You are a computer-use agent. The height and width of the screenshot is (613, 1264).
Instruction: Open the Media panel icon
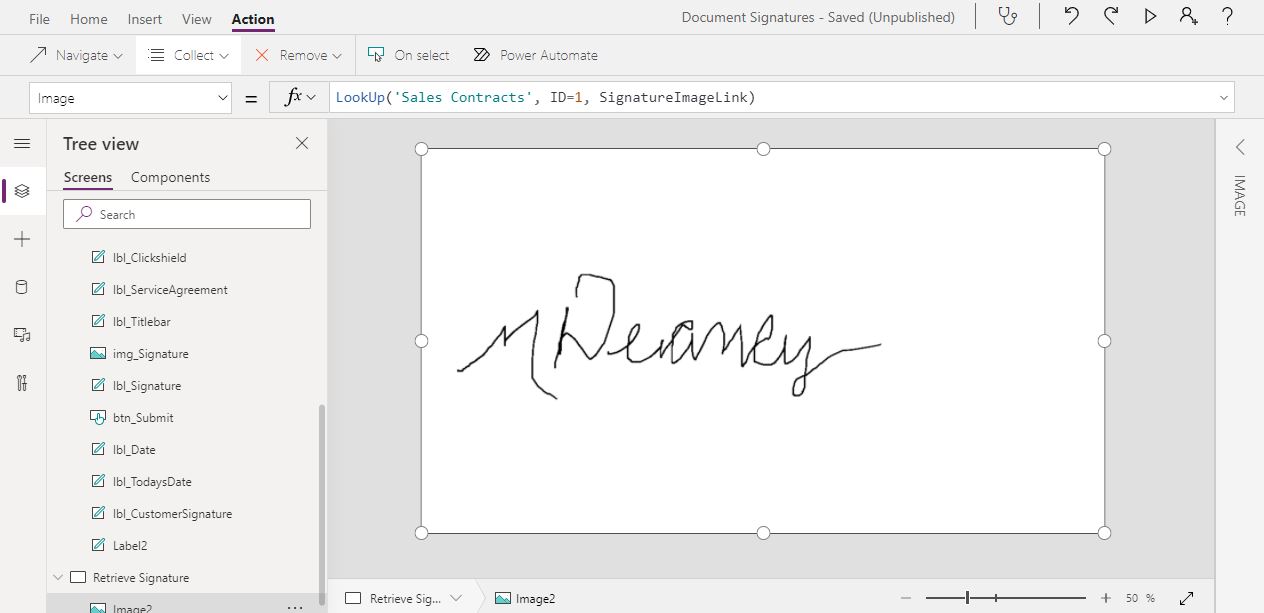(x=22, y=335)
